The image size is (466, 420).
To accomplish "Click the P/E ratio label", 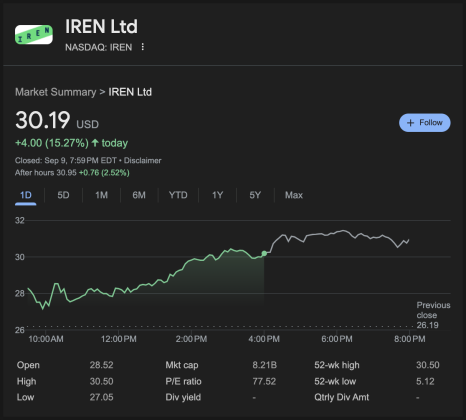I will [x=183, y=381].
